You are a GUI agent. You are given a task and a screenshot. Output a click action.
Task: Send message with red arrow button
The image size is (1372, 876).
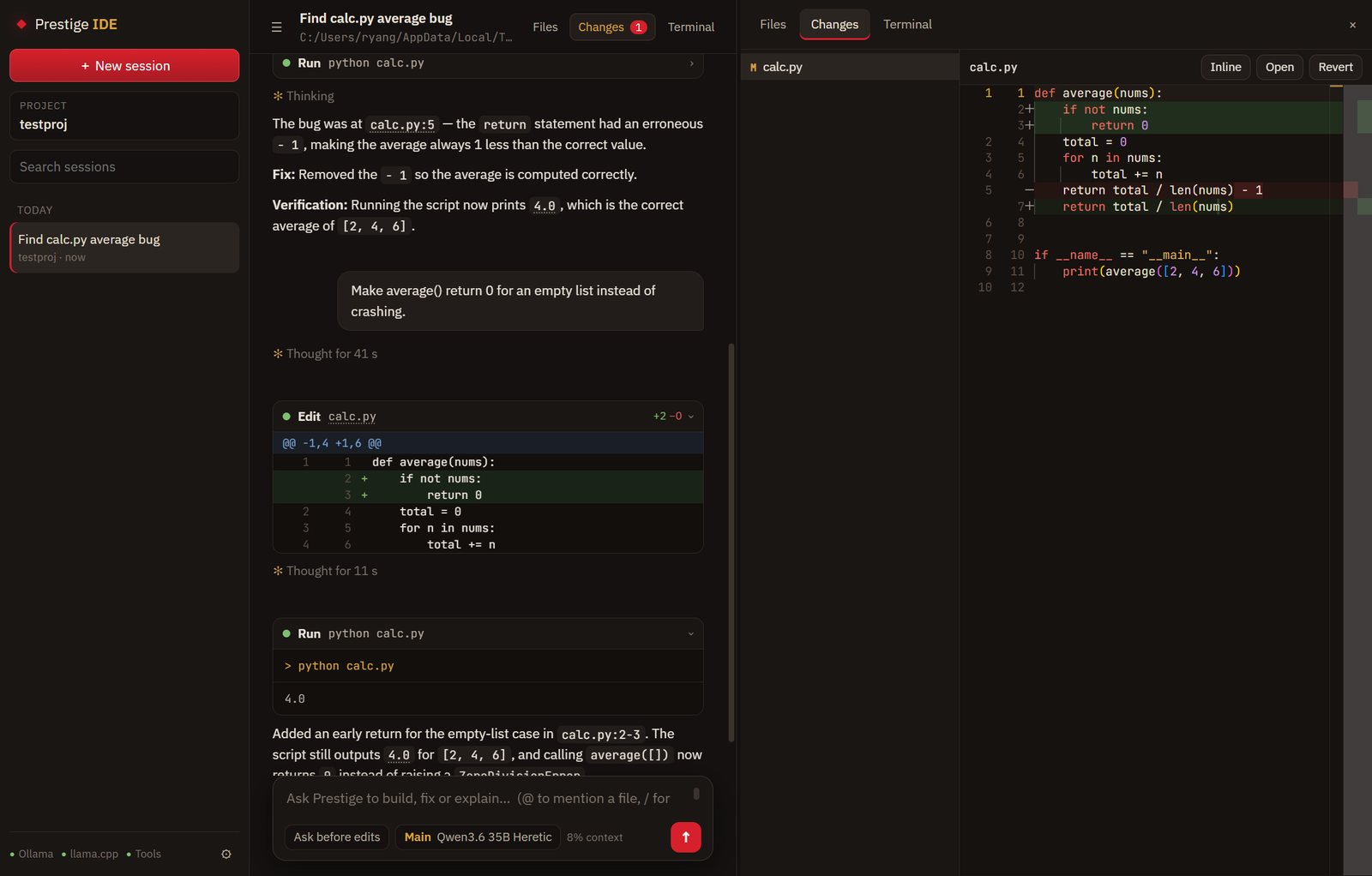(x=685, y=837)
